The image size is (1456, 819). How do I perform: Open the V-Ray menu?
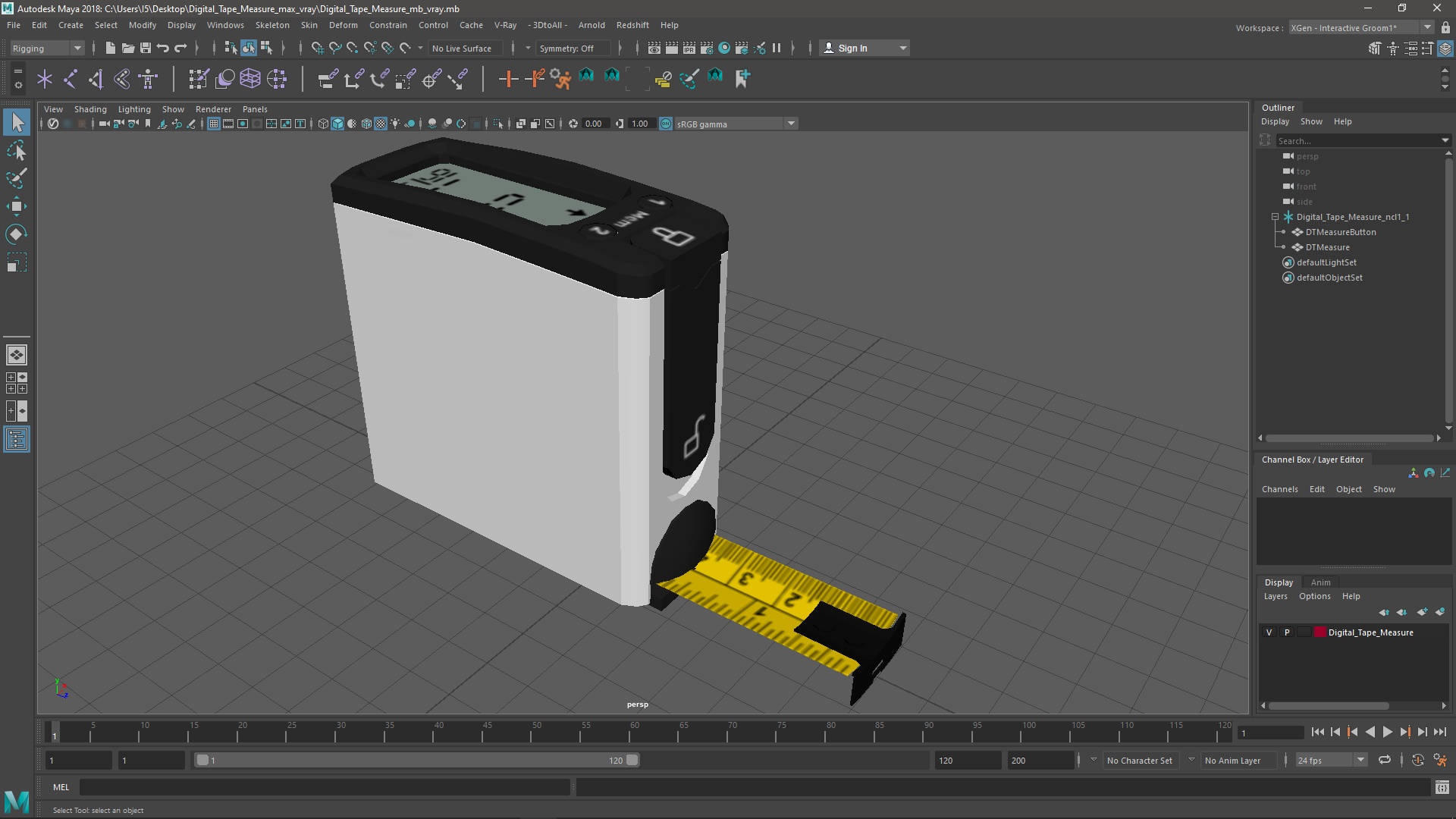(x=505, y=25)
